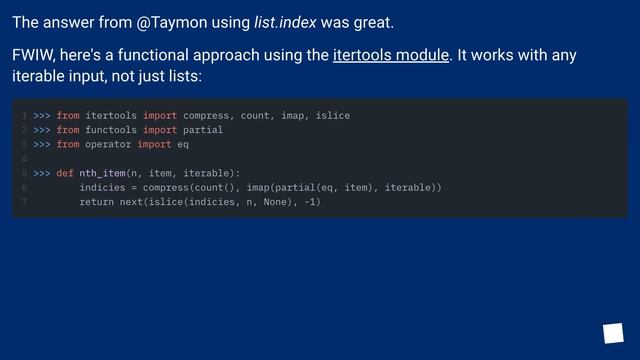Click the 'FWIW, here's a functional approach' text
Image resolution: width=640 pixels, height=360 pixels.
pos(136,55)
